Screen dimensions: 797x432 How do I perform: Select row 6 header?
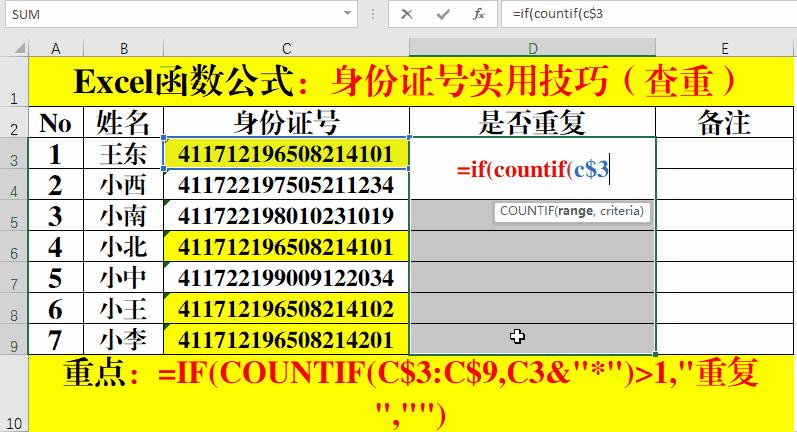(x=14, y=246)
